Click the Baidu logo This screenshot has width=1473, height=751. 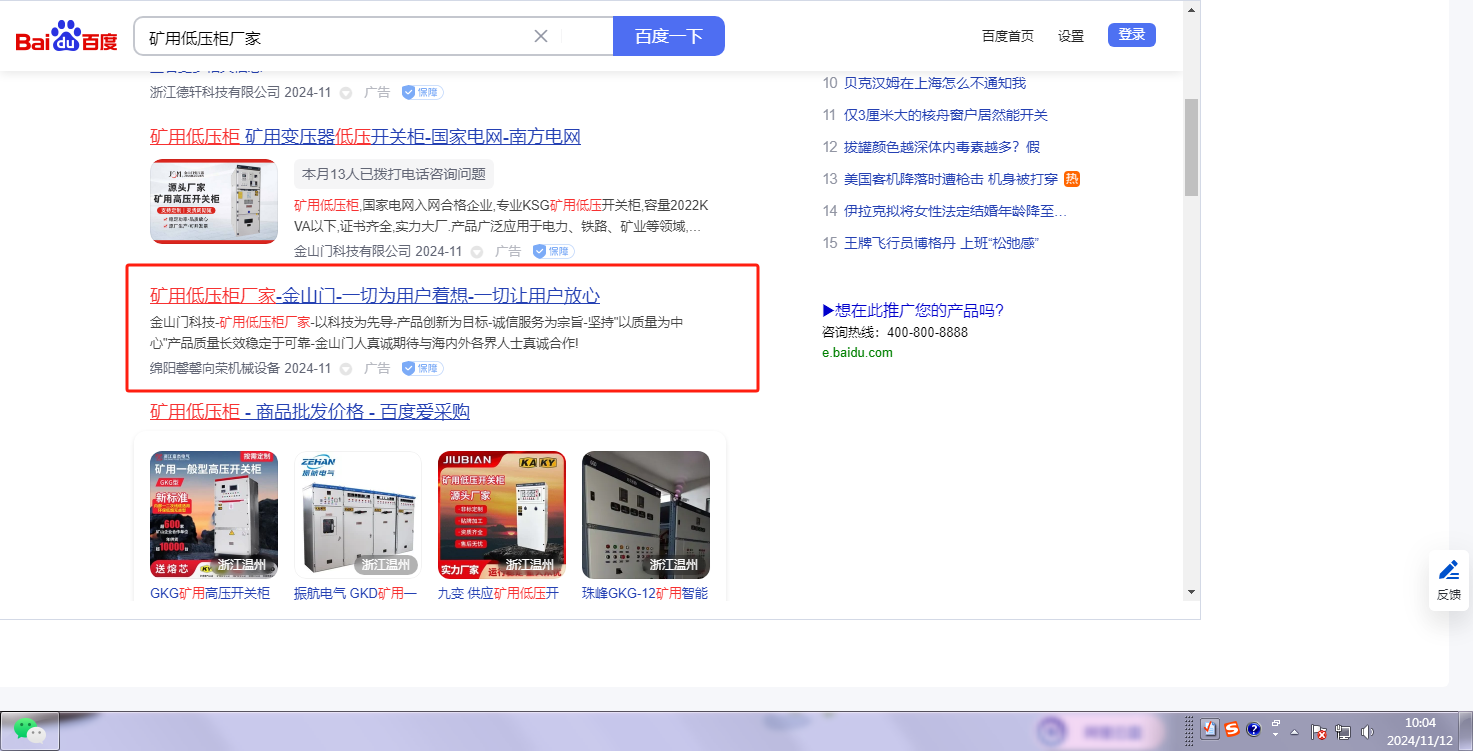(66, 37)
